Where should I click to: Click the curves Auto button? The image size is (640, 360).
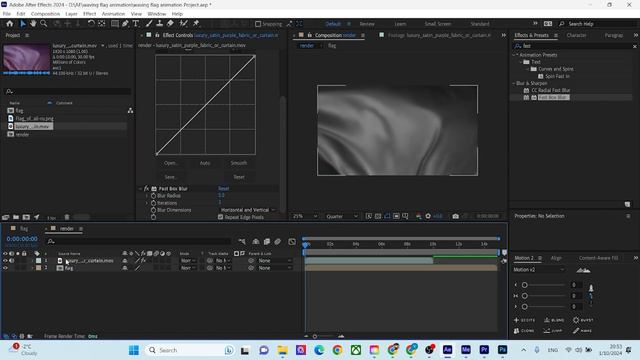(x=205, y=163)
